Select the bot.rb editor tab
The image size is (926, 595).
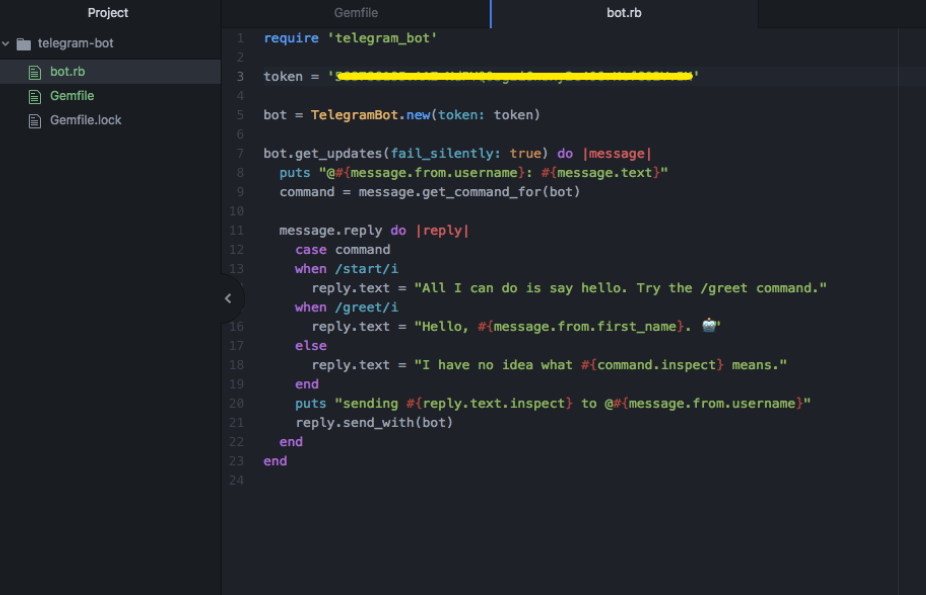click(x=625, y=13)
